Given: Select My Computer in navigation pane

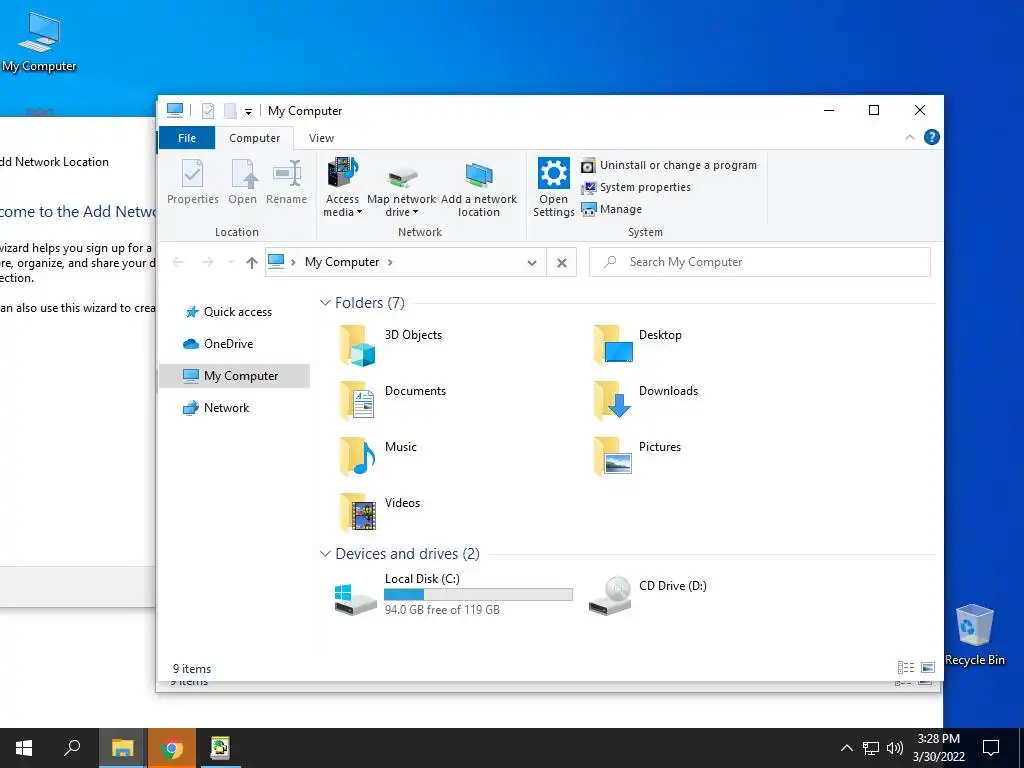Looking at the screenshot, I should click(x=234, y=376).
